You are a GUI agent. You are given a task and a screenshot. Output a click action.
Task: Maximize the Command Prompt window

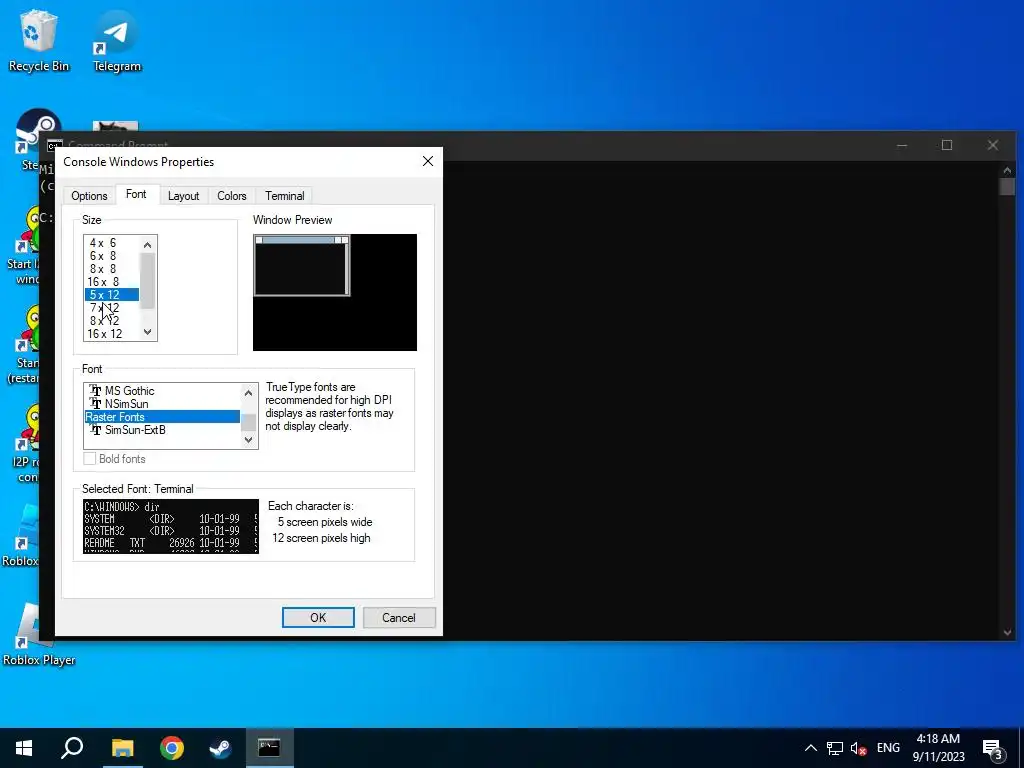click(947, 145)
